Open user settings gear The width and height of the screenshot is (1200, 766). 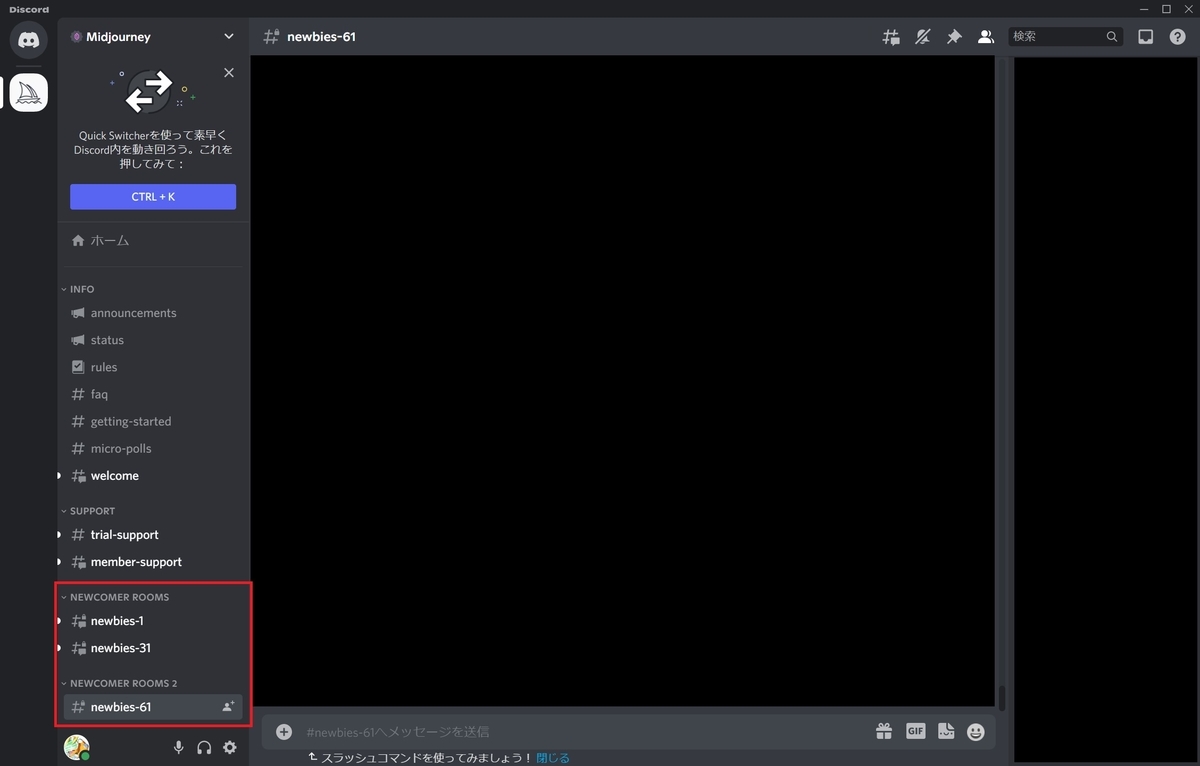230,747
